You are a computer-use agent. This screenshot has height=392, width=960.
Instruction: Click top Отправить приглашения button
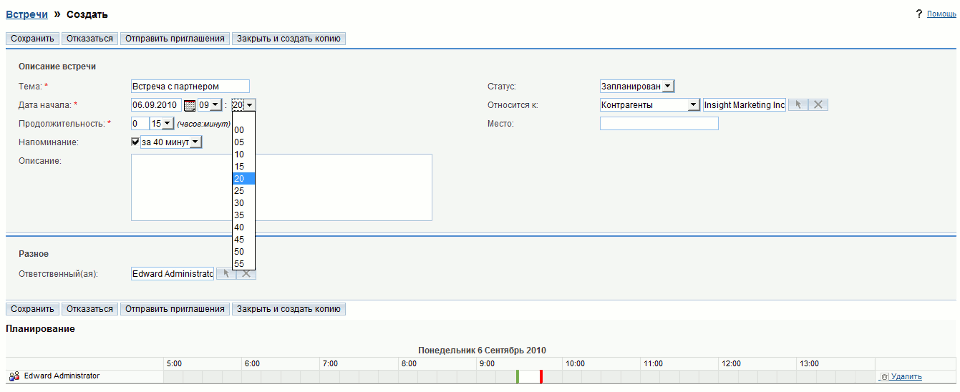tap(175, 39)
